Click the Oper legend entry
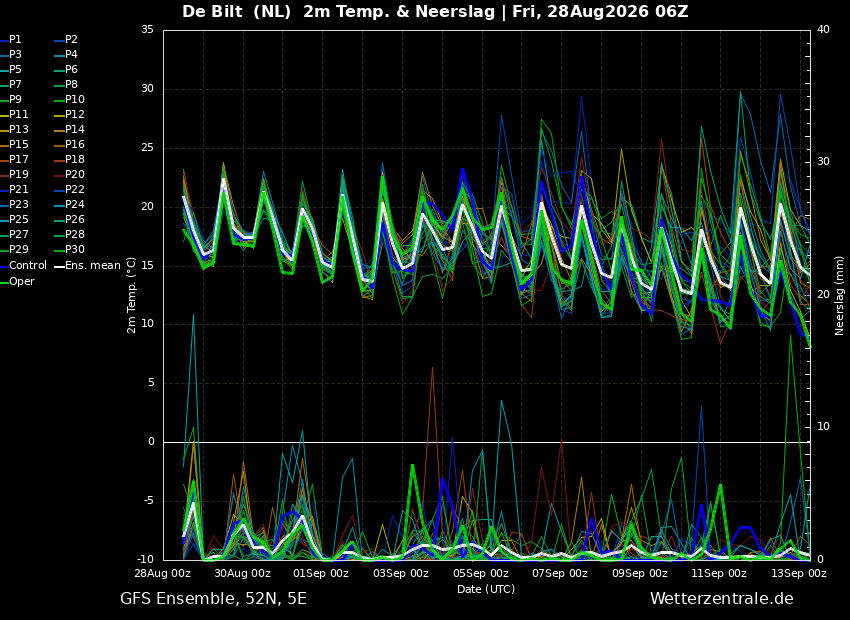 coord(17,281)
